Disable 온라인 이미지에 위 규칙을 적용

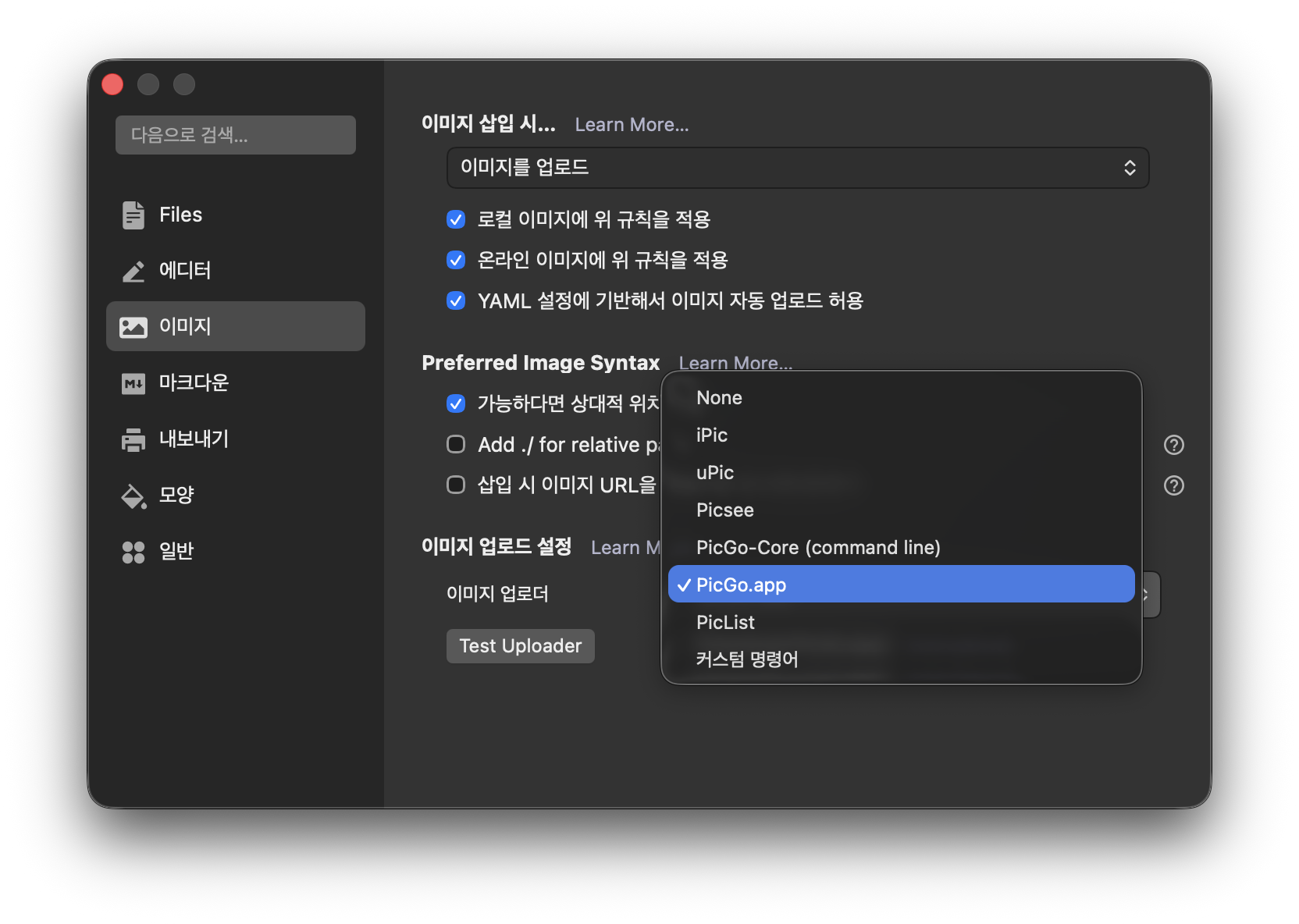coord(456,260)
